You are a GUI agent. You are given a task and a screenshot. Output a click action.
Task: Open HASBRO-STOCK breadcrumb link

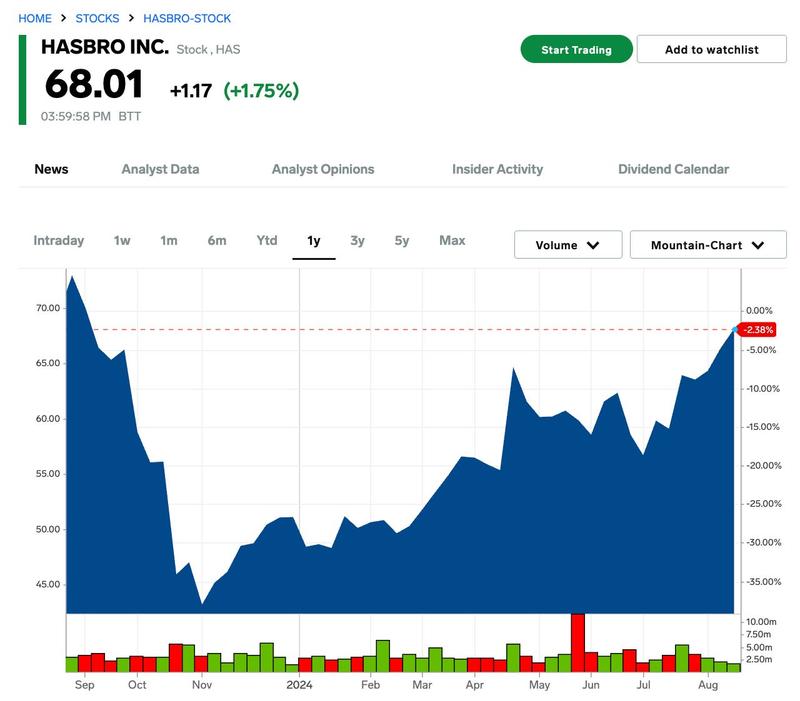tap(187, 18)
